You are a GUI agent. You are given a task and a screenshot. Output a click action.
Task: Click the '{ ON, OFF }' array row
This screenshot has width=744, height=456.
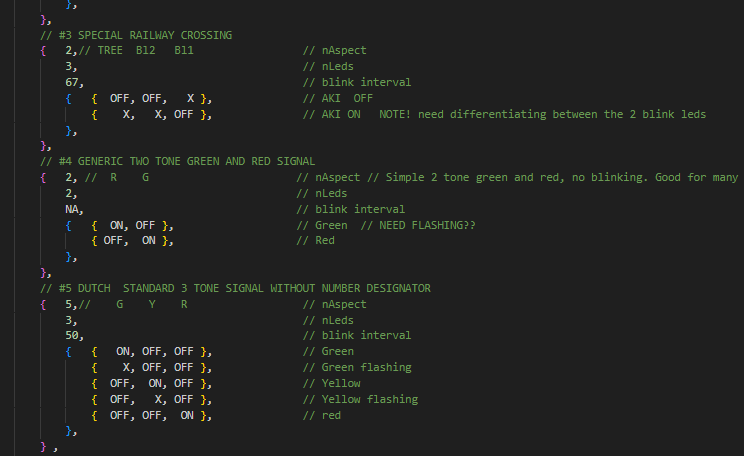point(131,225)
